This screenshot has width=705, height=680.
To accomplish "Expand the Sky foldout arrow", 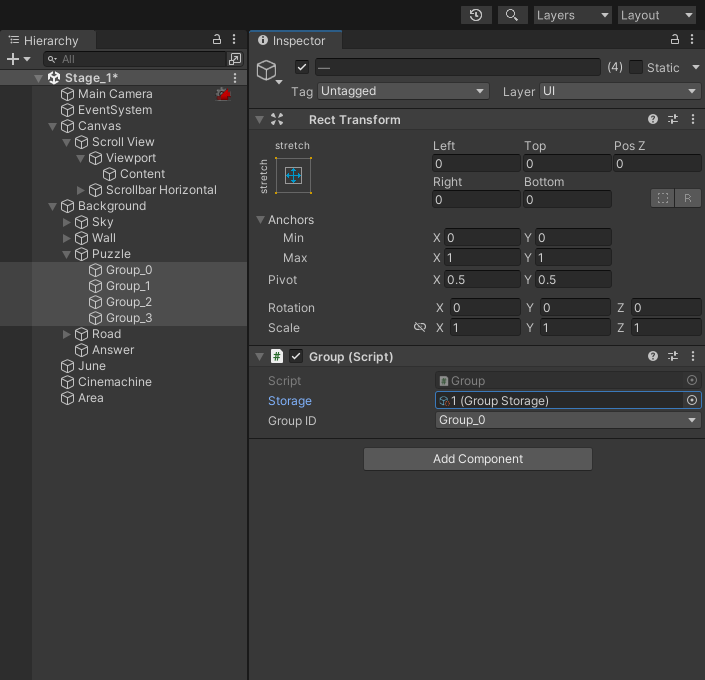I will tap(67, 222).
